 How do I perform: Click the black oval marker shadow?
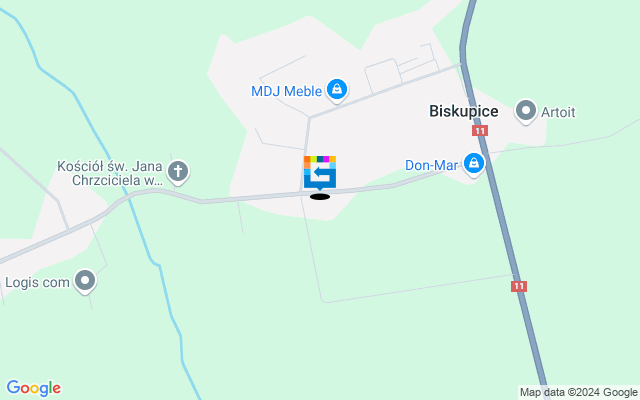tap(320, 197)
